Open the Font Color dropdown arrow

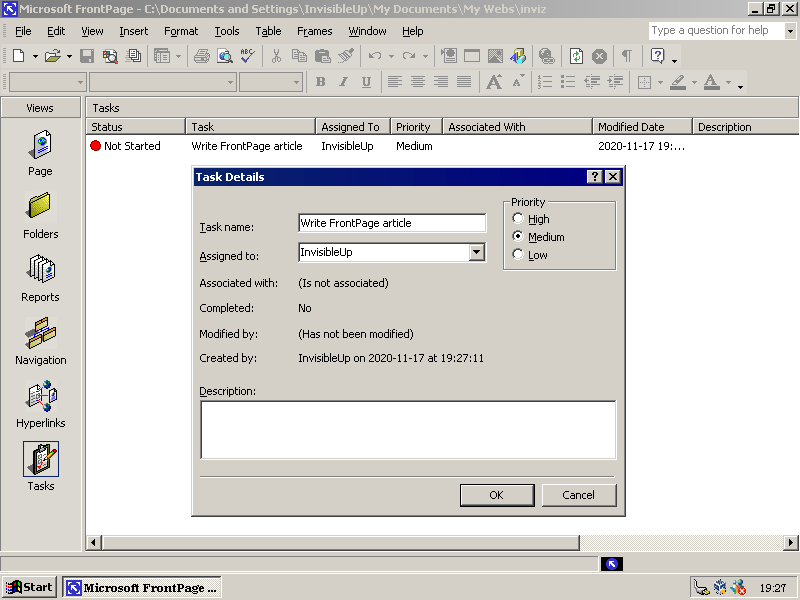[x=729, y=82]
